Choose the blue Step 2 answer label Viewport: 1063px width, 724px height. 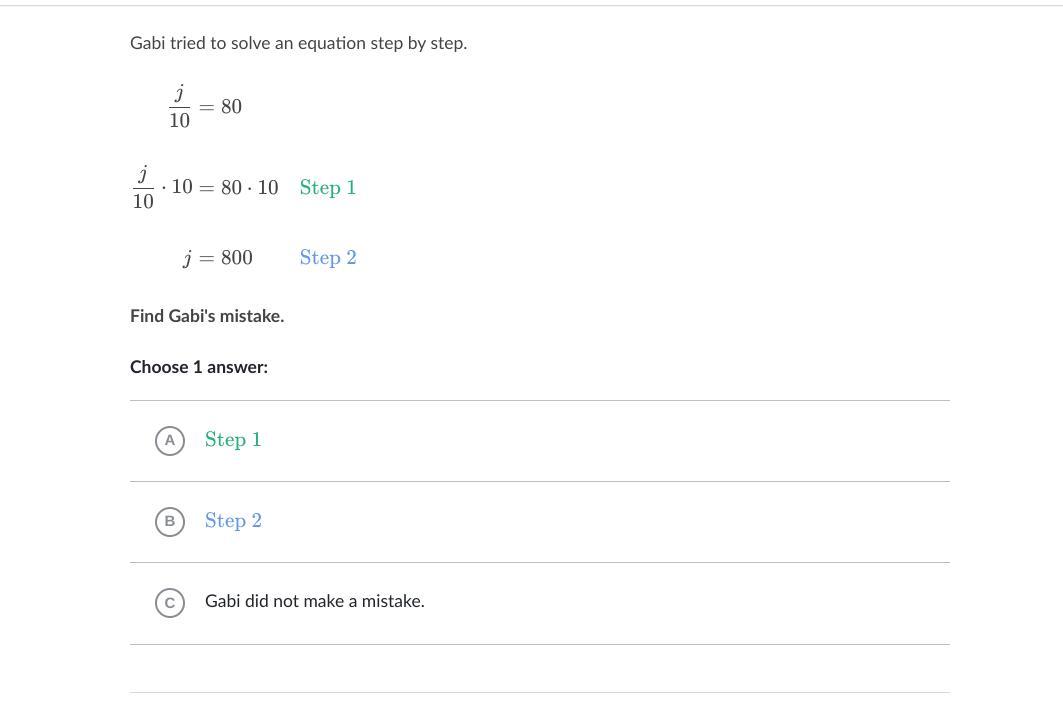[233, 521]
